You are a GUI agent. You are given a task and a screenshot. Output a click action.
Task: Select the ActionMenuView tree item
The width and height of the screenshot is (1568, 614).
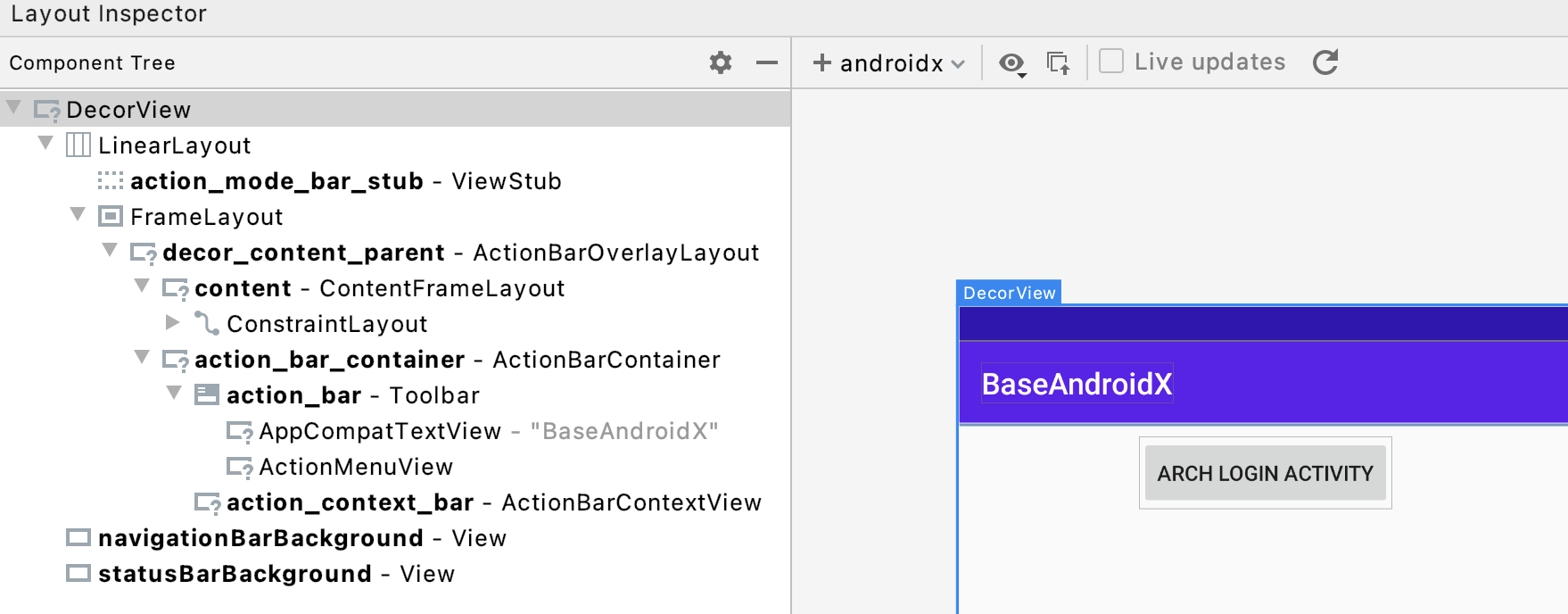coord(355,467)
